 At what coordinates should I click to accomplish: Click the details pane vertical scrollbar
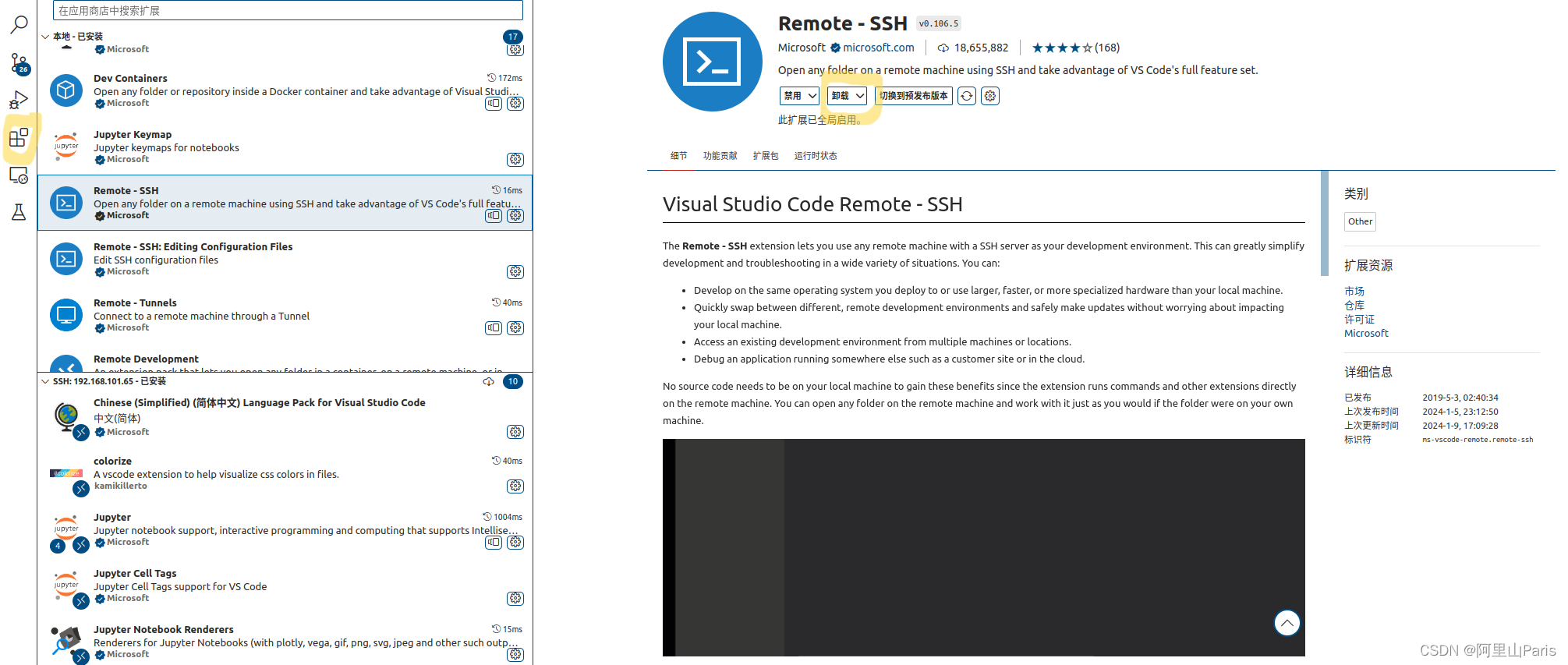(1325, 223)
